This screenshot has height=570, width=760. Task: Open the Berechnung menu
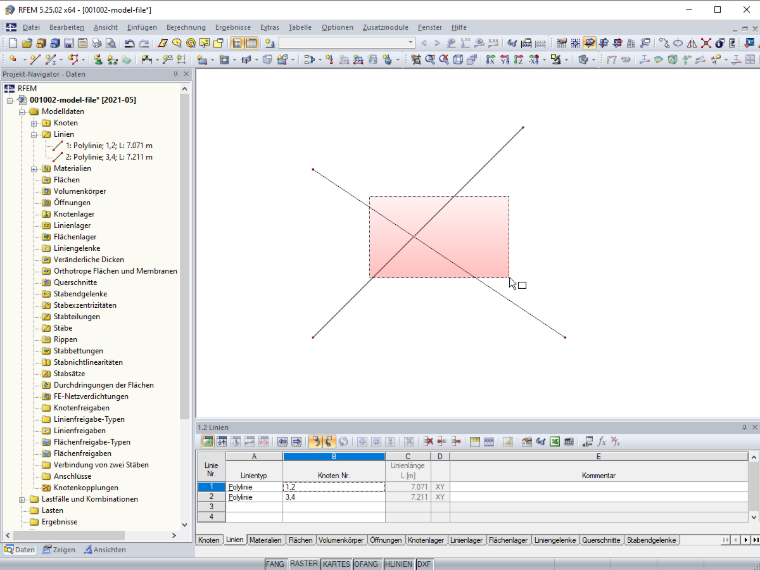[186, 27]
